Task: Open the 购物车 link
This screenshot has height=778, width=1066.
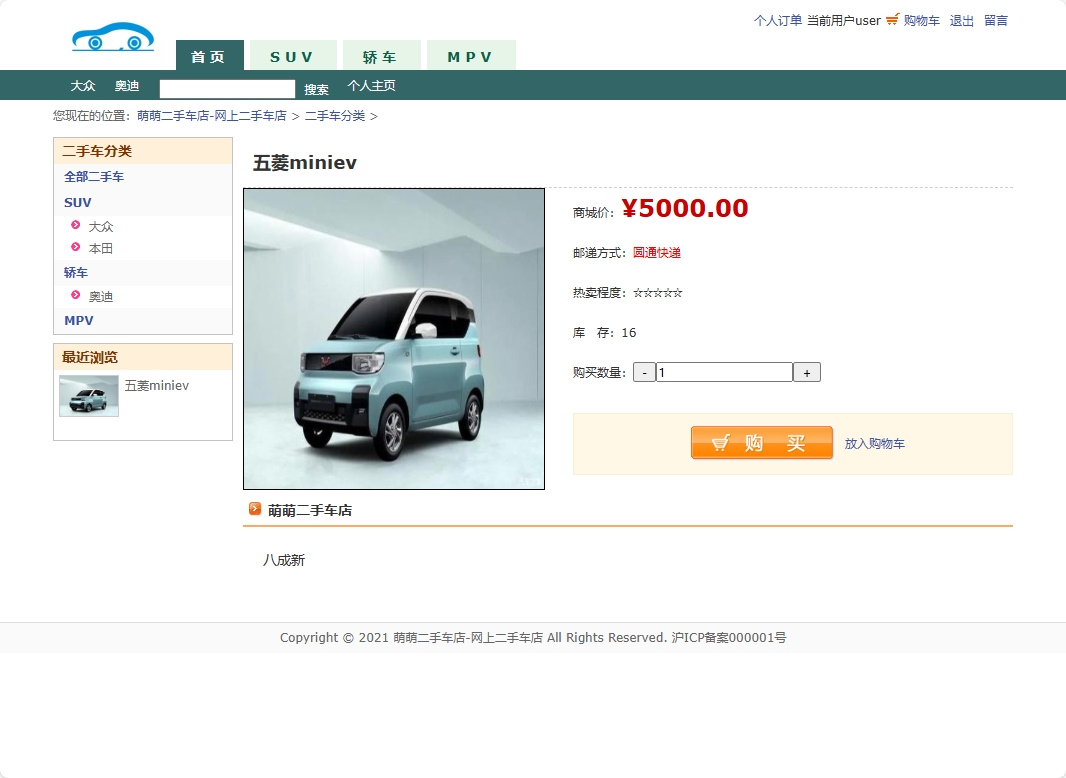Action: (x=921, y=20)
